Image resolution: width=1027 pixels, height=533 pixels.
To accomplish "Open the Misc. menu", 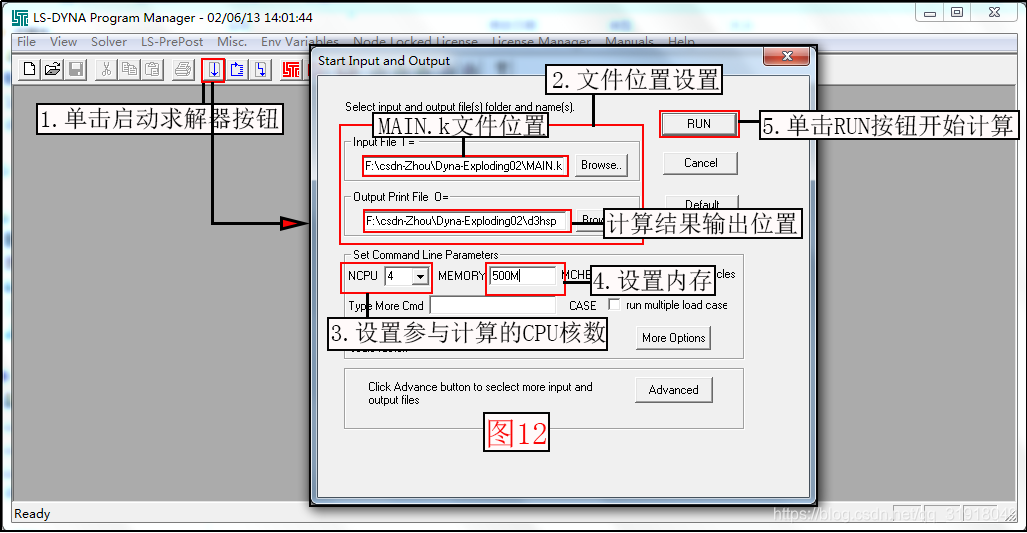I will (x=232, y=42).
